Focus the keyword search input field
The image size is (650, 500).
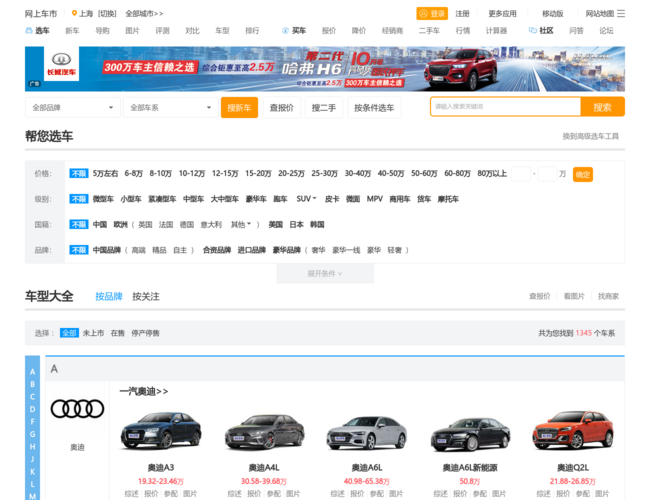point(505,107)
